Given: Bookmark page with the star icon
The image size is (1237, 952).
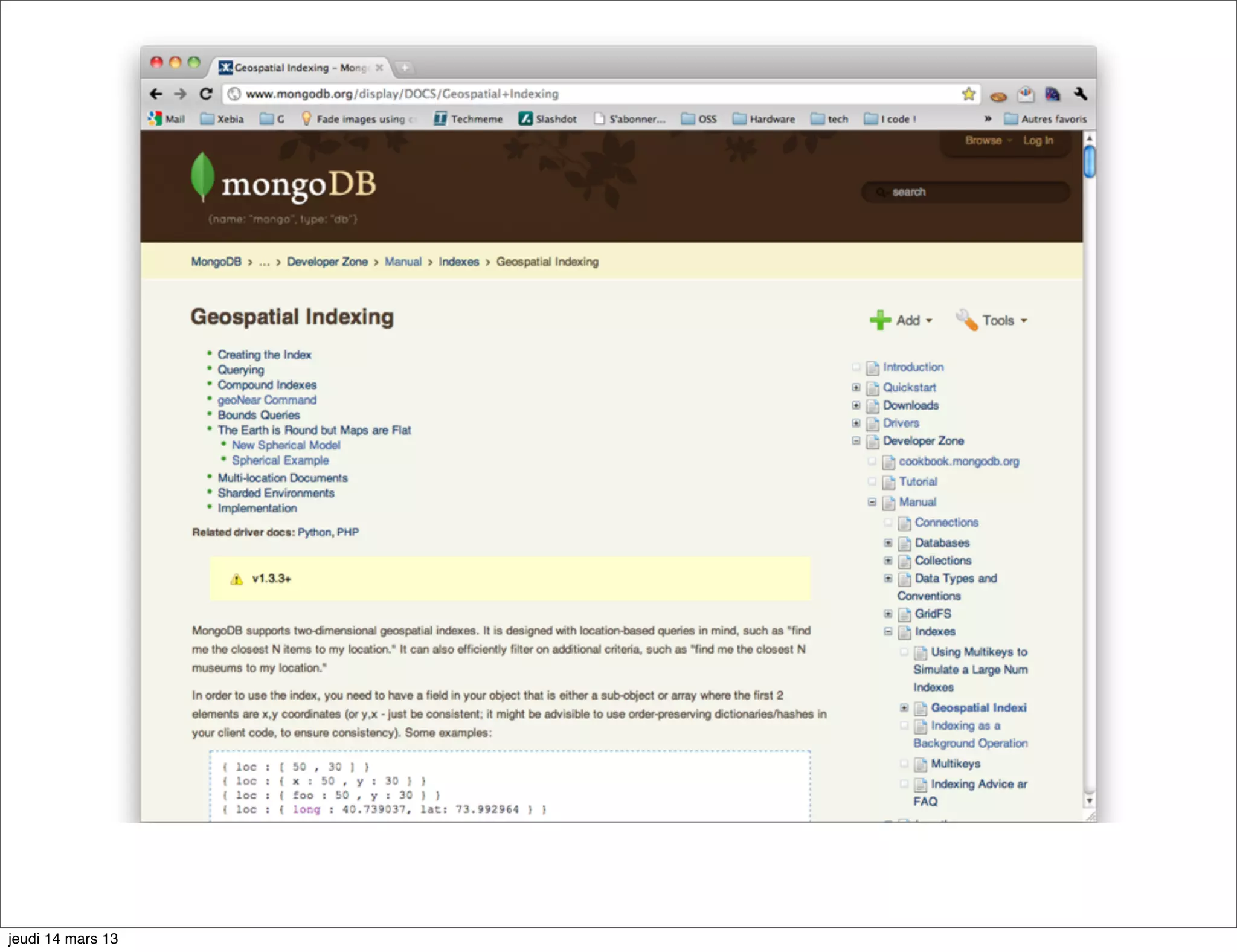Looking at the screenshot, I should (x=968, y=94).
